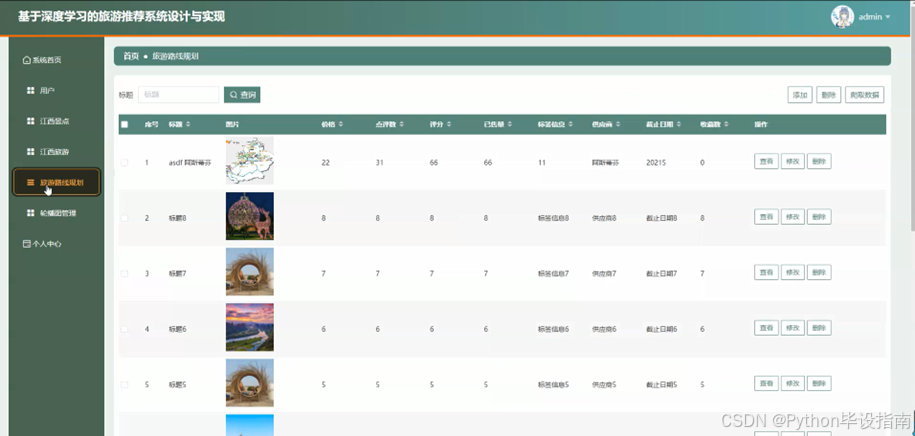Click the page vertical scrollbar
Viewport: 915px width, 436px height.
point(912,117)
